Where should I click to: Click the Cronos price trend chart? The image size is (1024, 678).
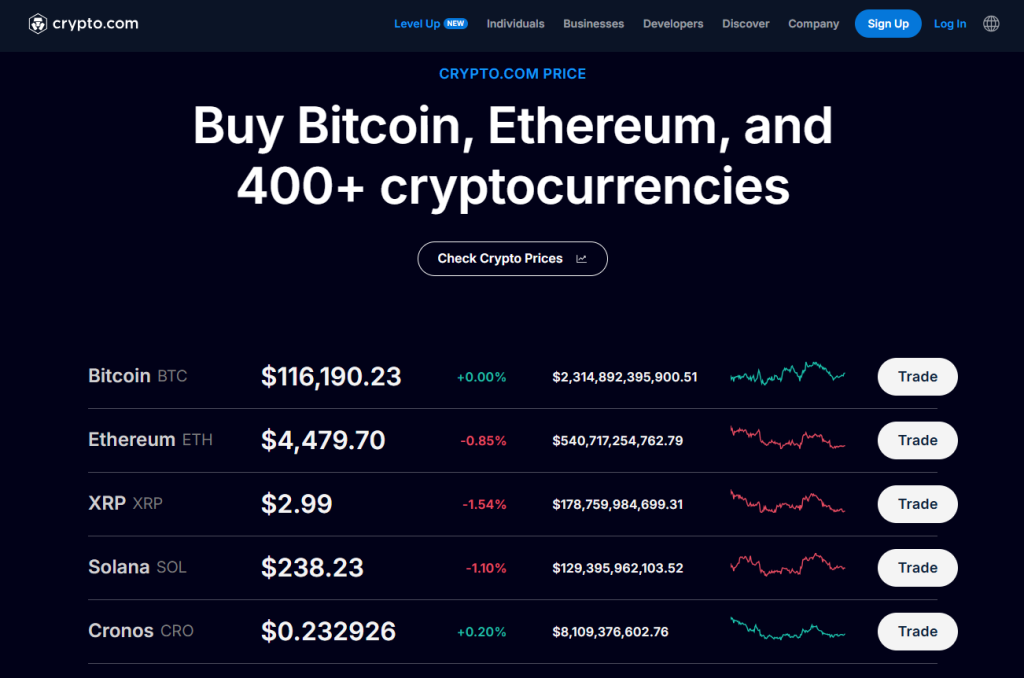point(788,629)
